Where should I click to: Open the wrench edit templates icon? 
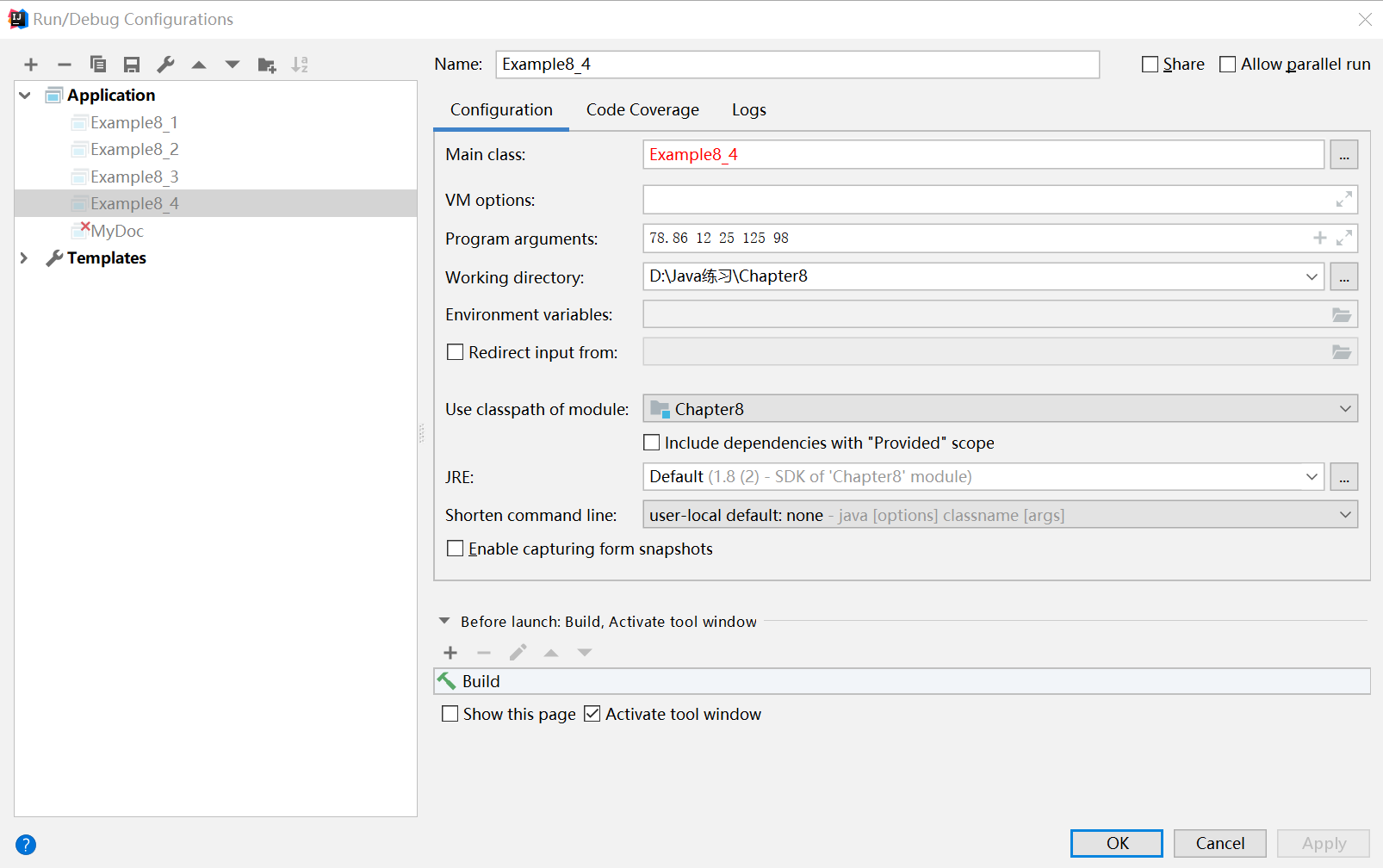point(165,65)
